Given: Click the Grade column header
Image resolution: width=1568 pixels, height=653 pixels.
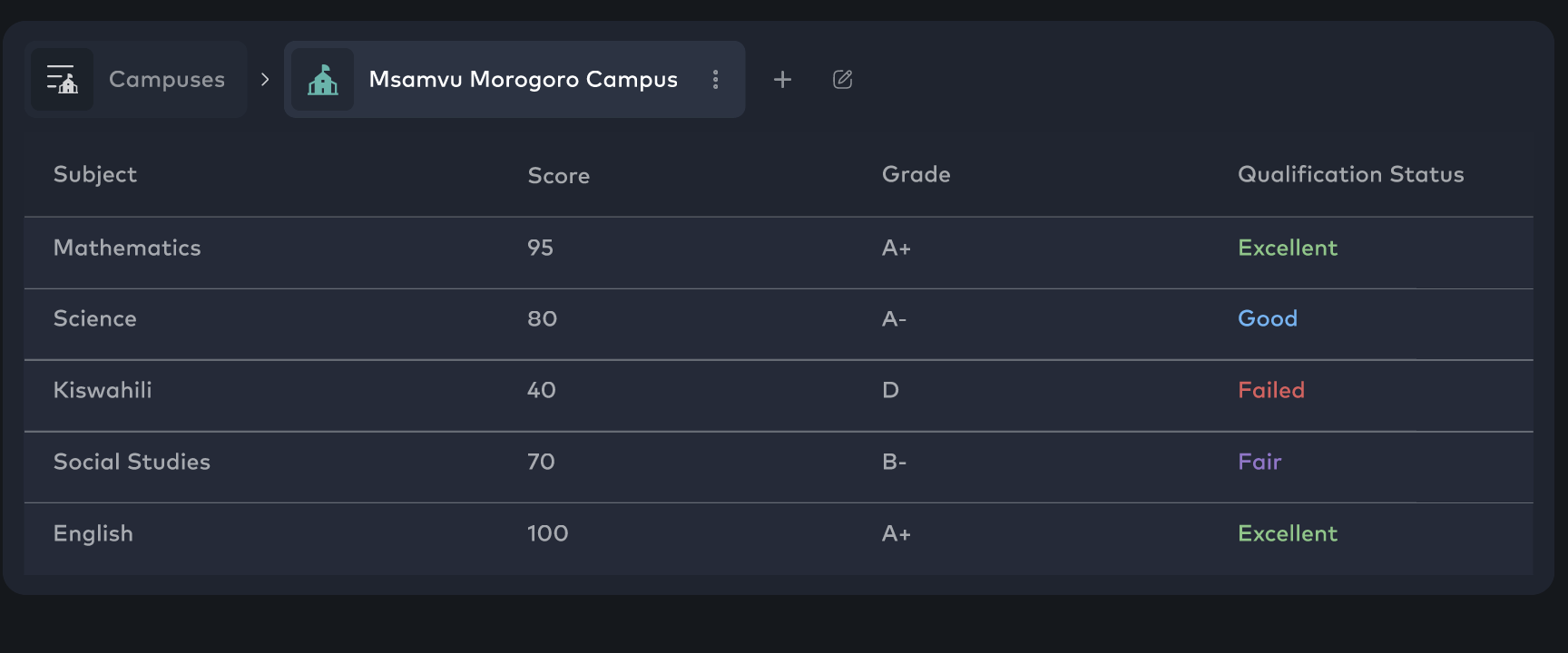Looking at the screenshot, I should (x=916, y=174).
